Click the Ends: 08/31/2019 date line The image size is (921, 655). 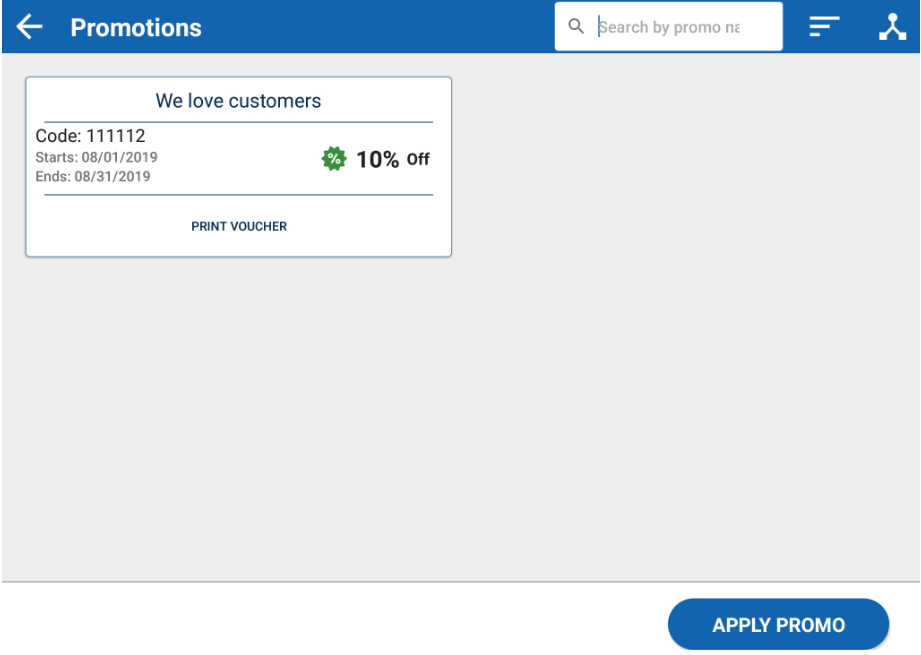[93, 177]
